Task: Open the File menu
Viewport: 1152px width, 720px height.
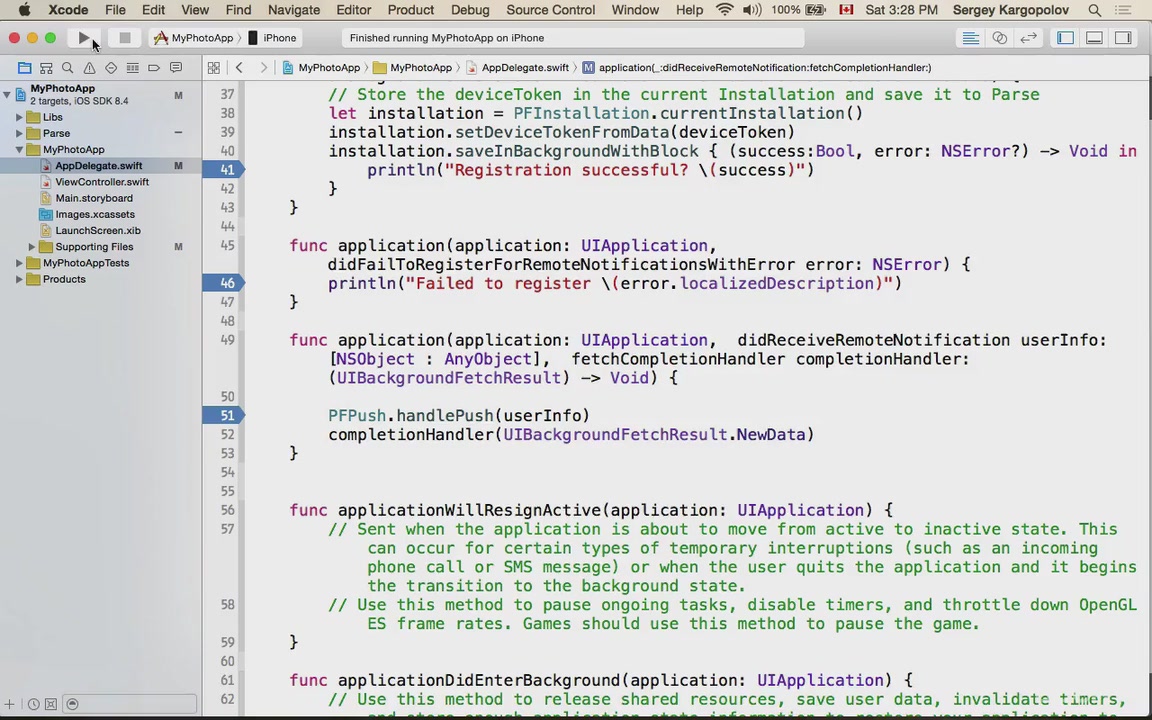Action: [x=115, y=10]
